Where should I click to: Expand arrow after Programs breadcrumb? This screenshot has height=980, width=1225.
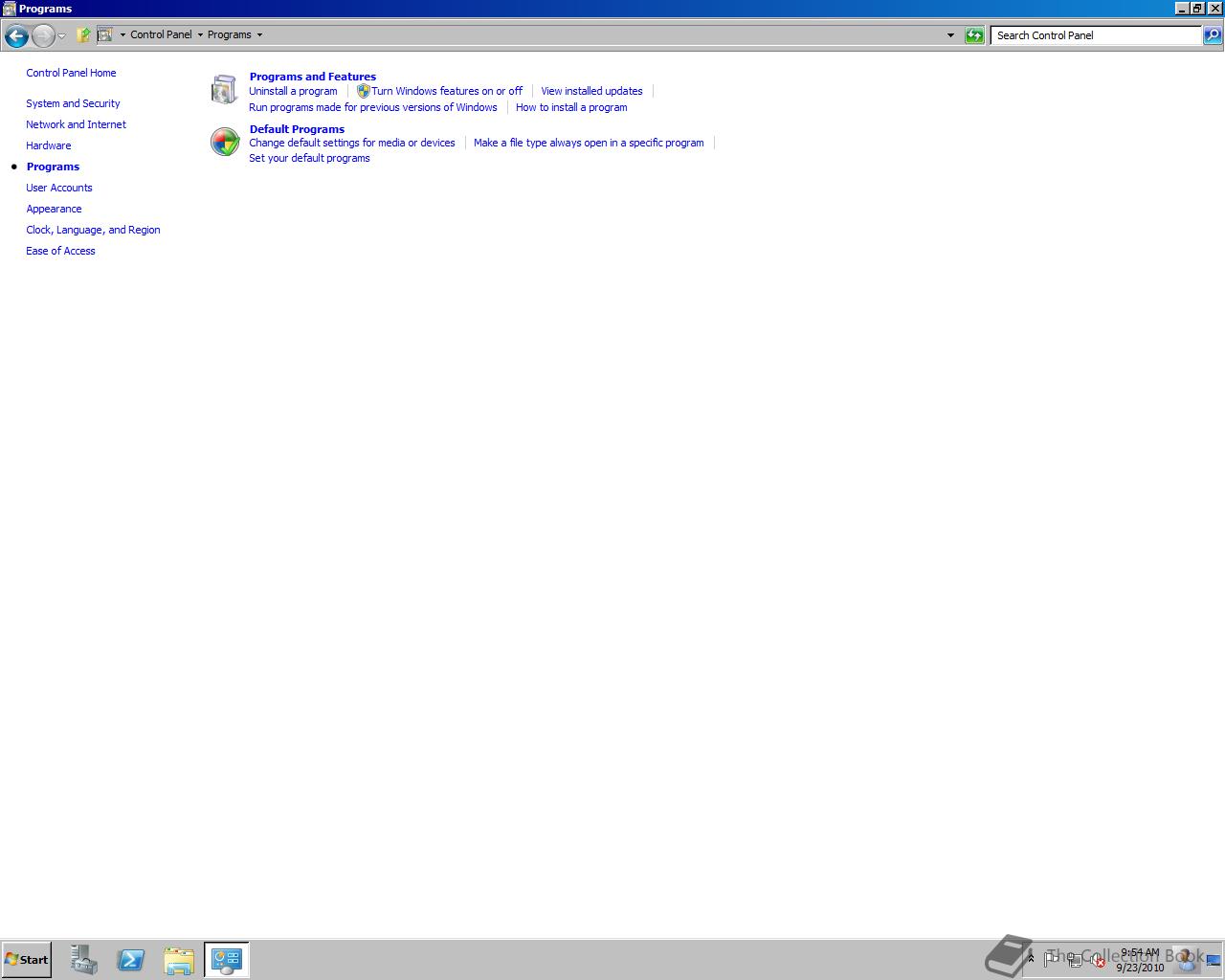[x=259, y=35]
